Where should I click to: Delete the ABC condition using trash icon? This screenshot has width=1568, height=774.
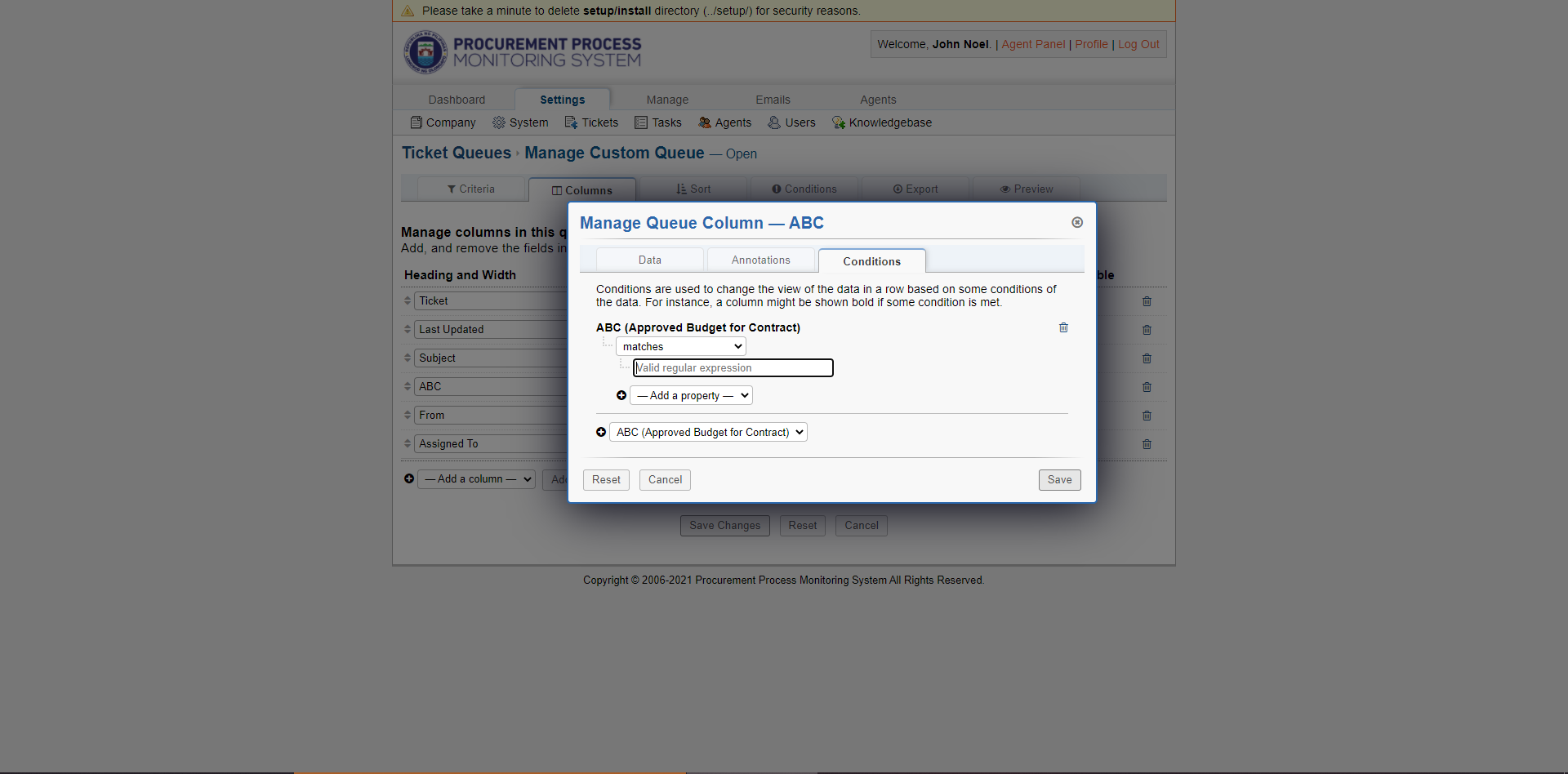tap(1063, 327)
